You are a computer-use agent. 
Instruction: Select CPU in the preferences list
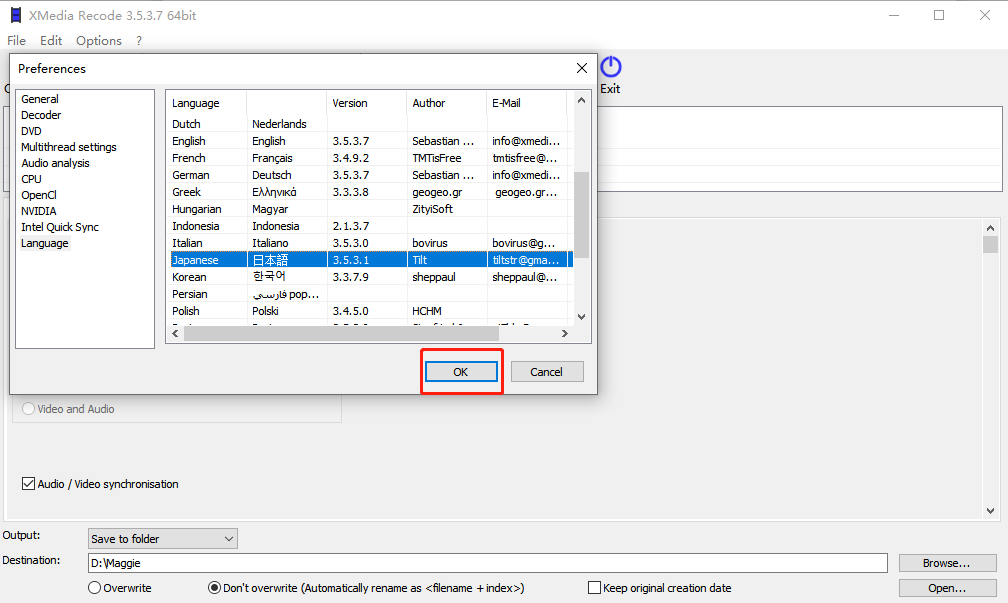[x=32, y=179]
